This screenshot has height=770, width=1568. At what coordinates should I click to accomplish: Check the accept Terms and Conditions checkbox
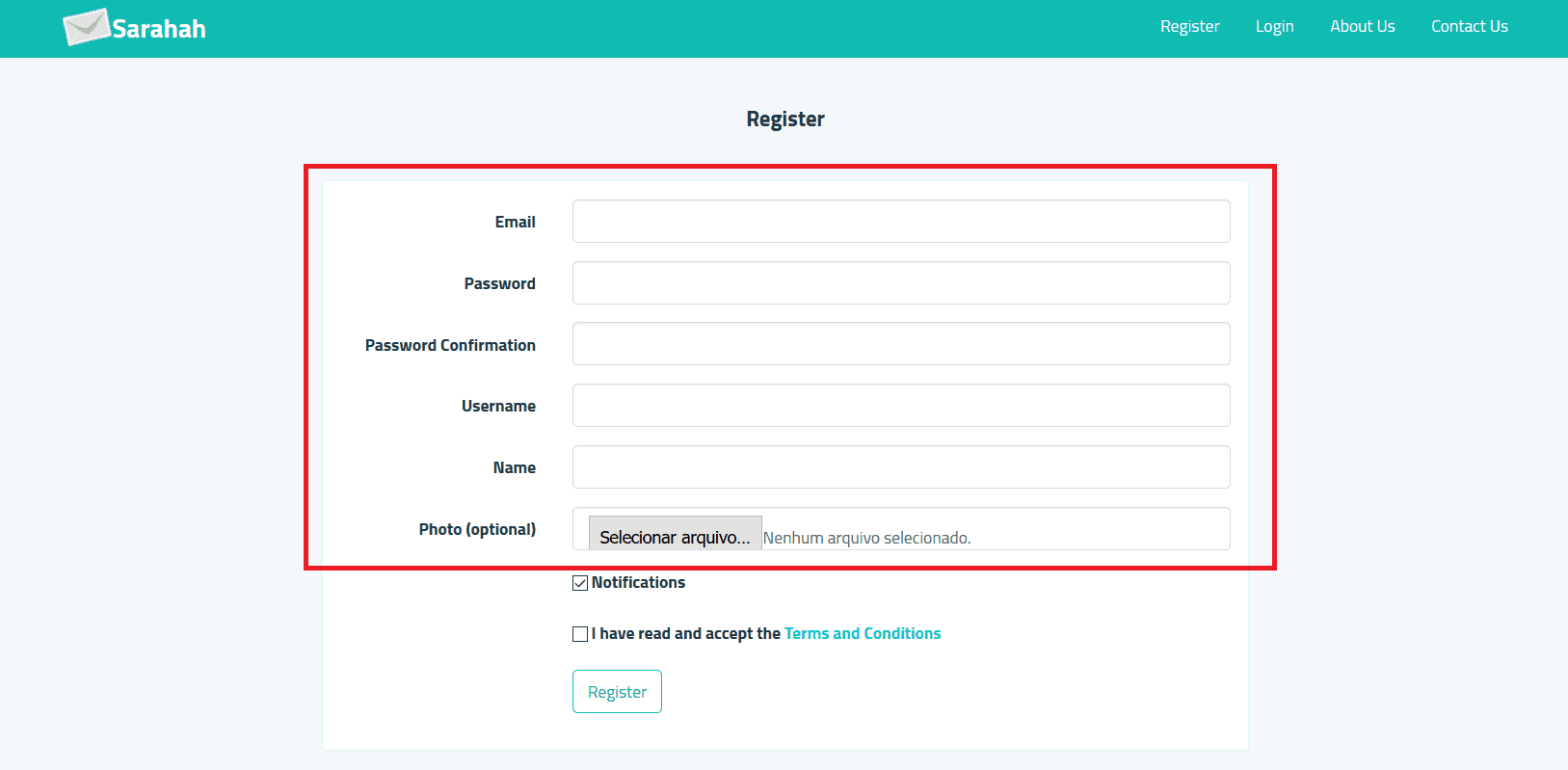pos(580,634)
